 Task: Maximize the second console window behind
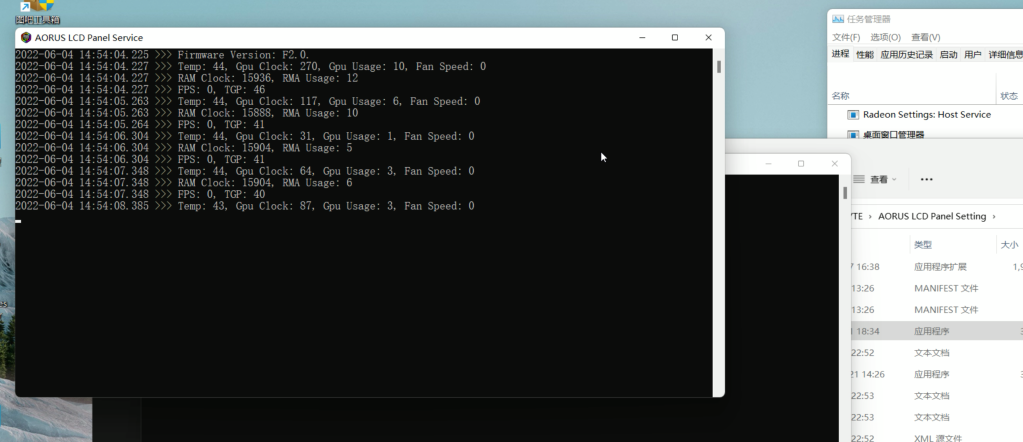pyautogui.click(x=801, y=163)
